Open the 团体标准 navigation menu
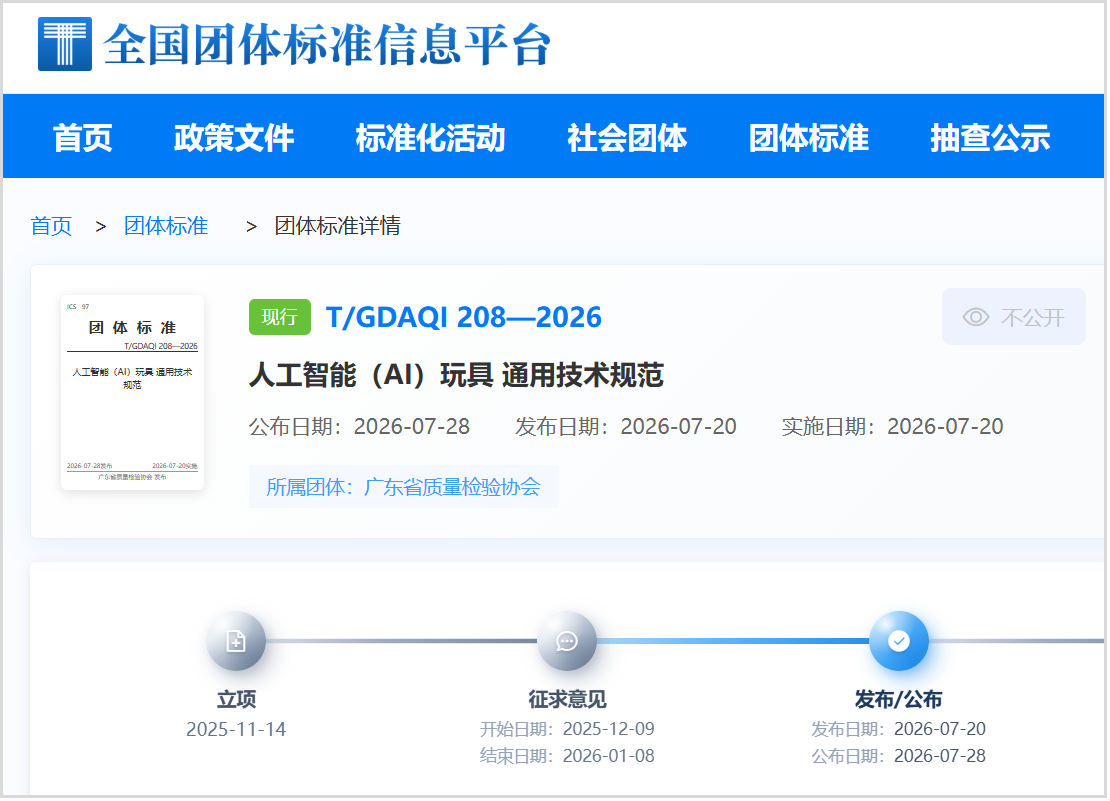The image size is (1110, 801). [x=808, y=137]
